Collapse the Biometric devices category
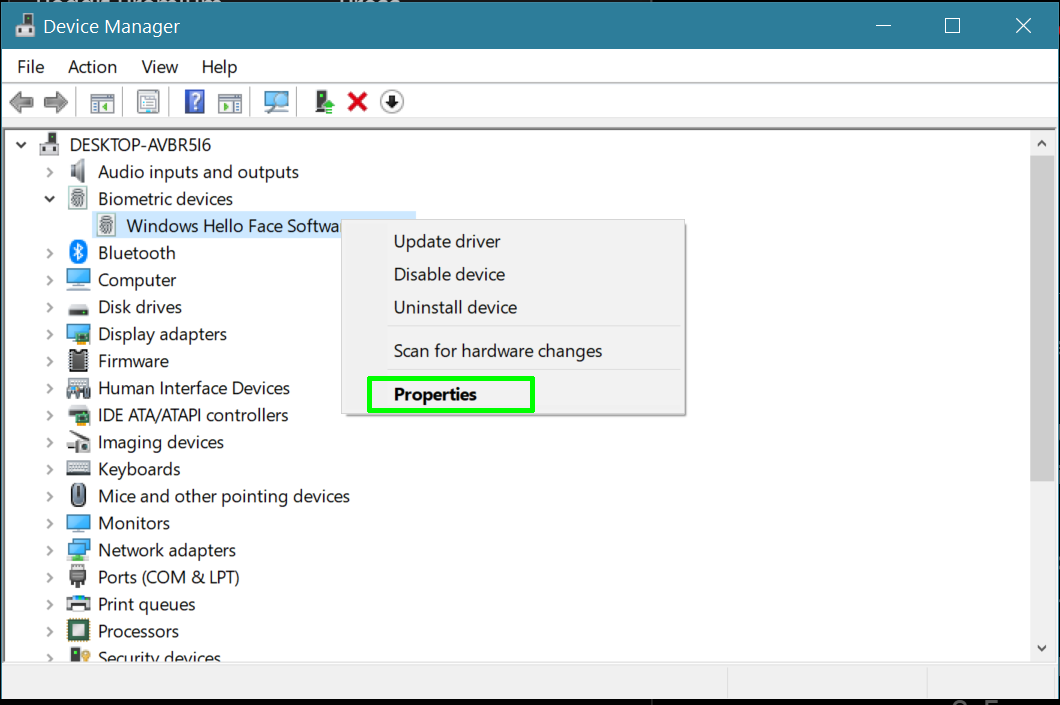The width and height of the screenshot is (1060, 705). (49, 198)
